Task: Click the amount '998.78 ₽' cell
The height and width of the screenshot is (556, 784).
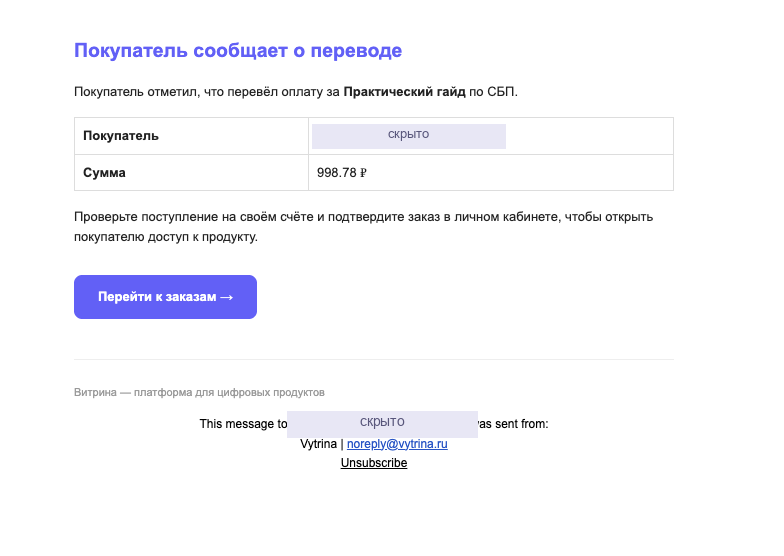Action: tap(491, 172)
